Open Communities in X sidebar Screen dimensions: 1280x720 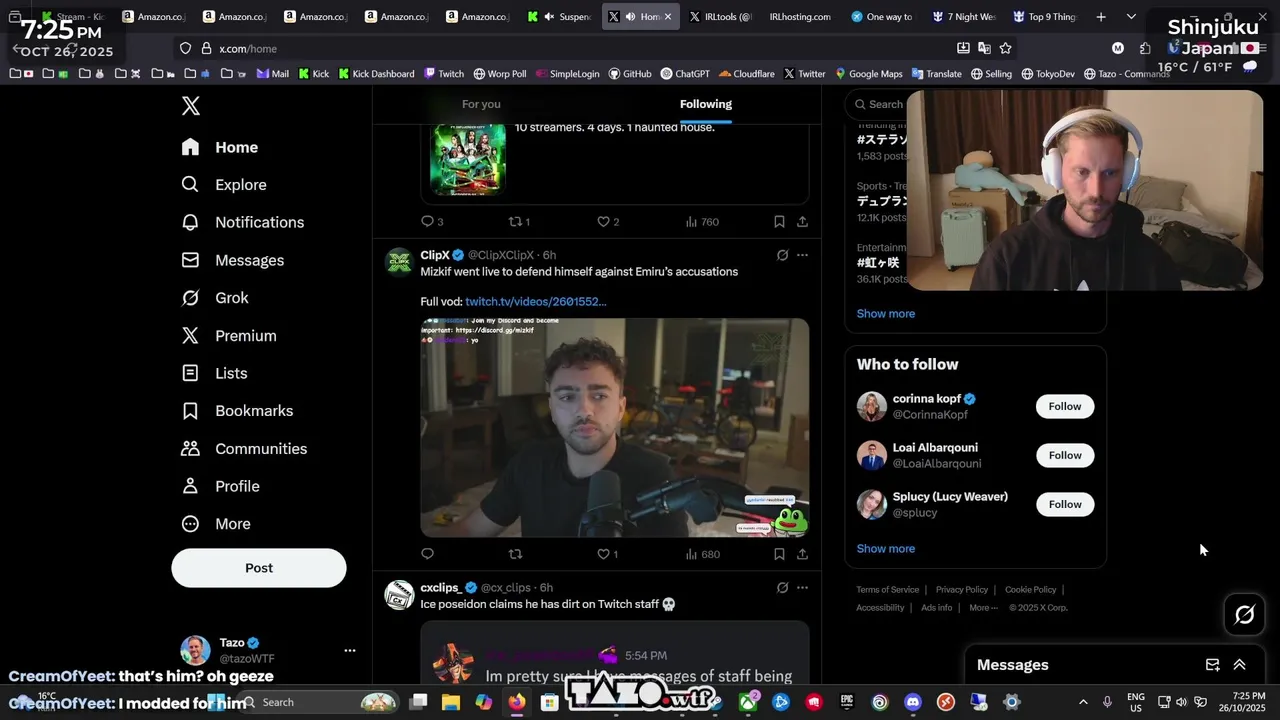[x=244, y=449]
